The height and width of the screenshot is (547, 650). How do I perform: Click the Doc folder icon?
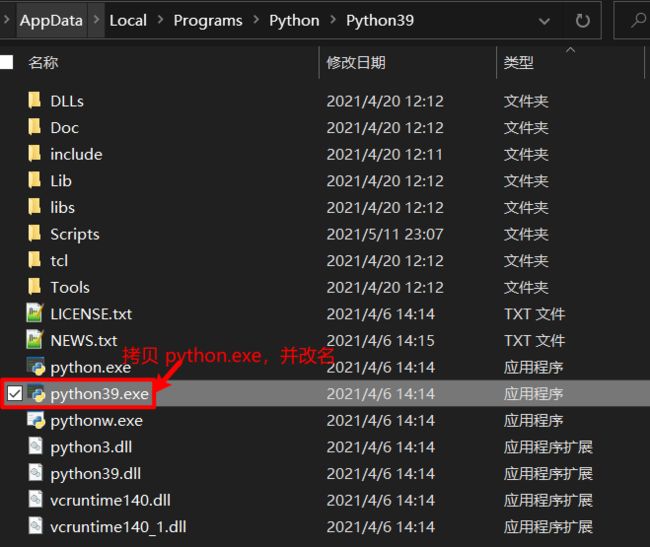[34, 127]
